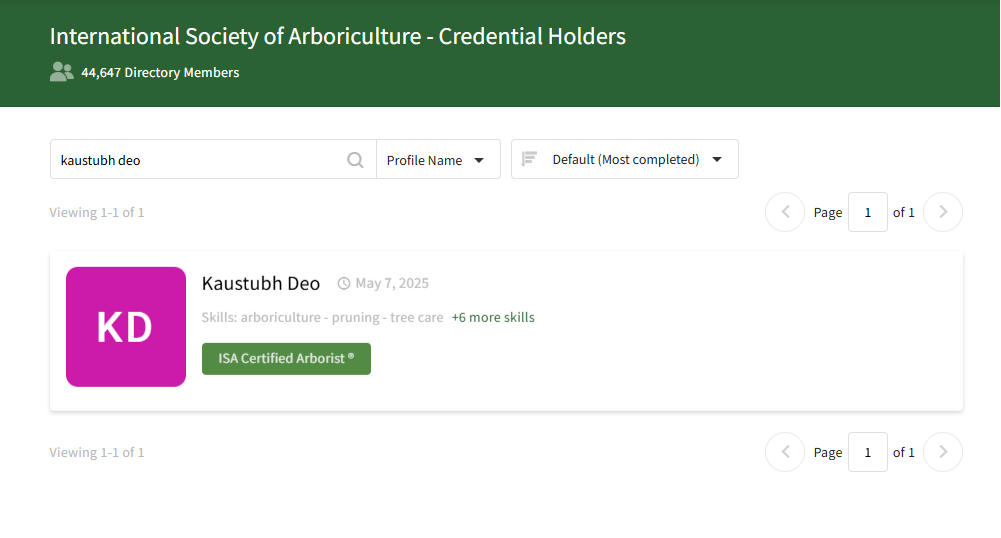Open the ISA Certified Arborist credential badge

point(286,359)
